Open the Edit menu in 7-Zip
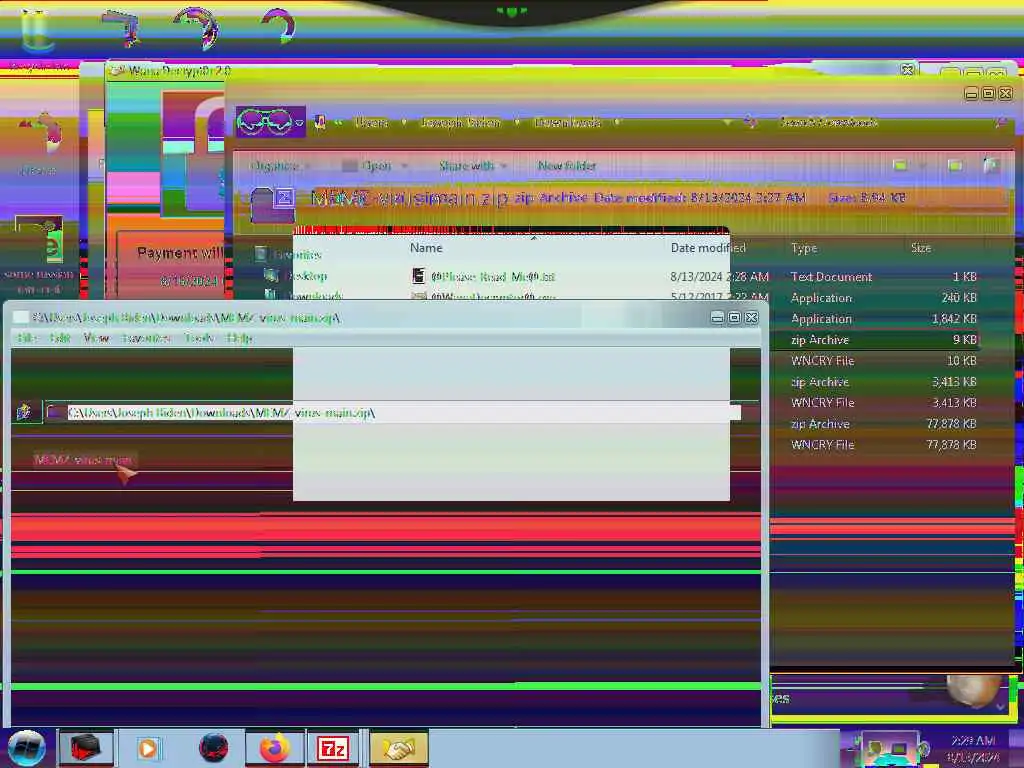This screenshot has height=768, width=1024. tap(60, 338)
